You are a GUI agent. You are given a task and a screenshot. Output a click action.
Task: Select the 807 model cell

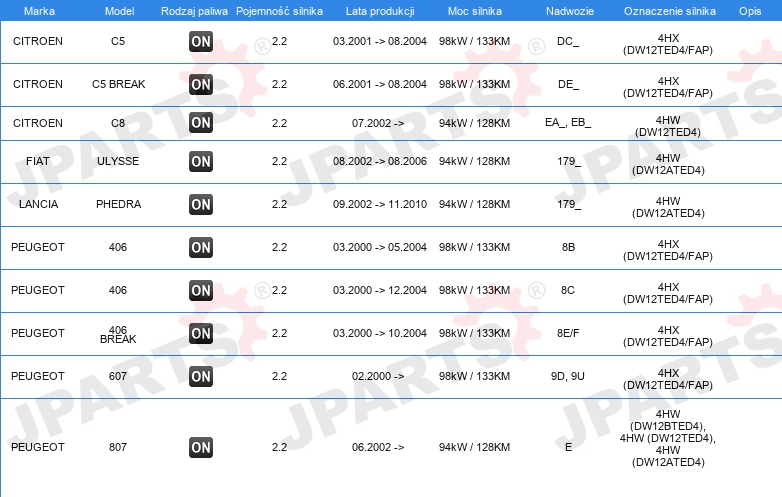pos(118,447)
